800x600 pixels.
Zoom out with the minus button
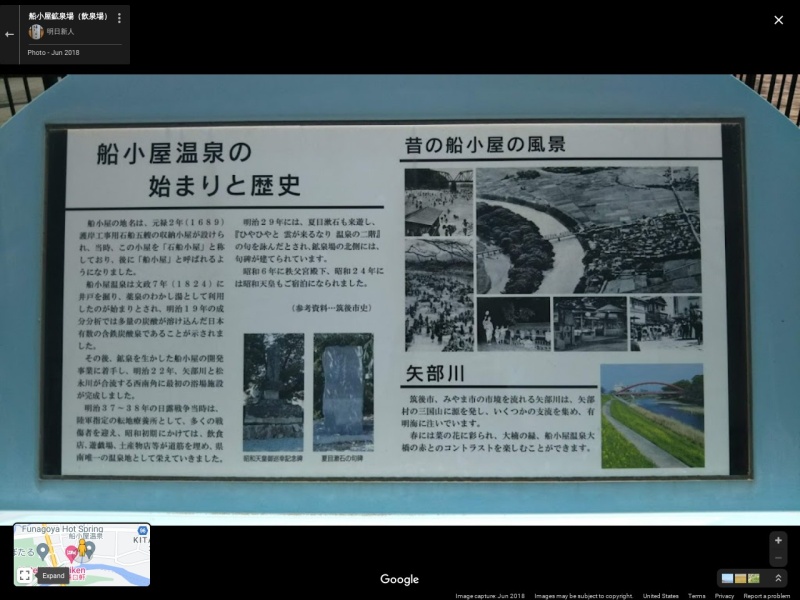778,558
